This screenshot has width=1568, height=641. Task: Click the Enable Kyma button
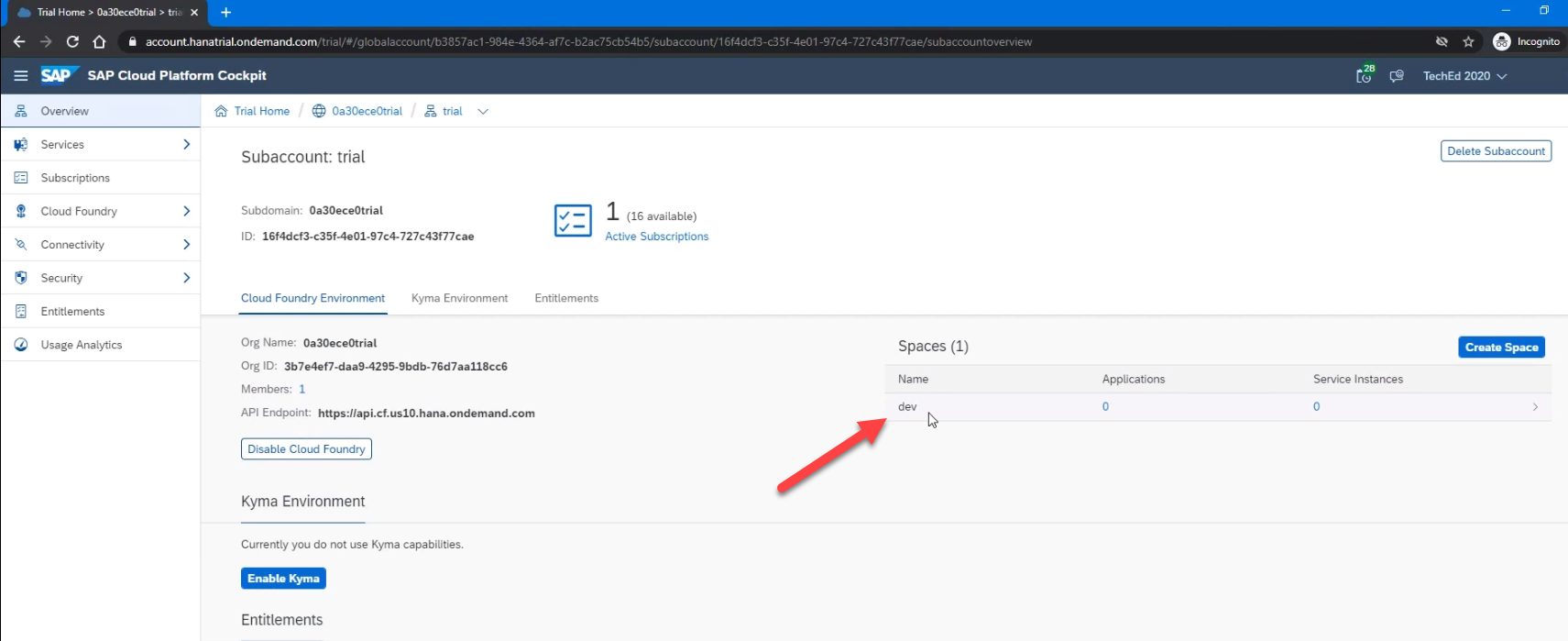click(x=283, y=579)
